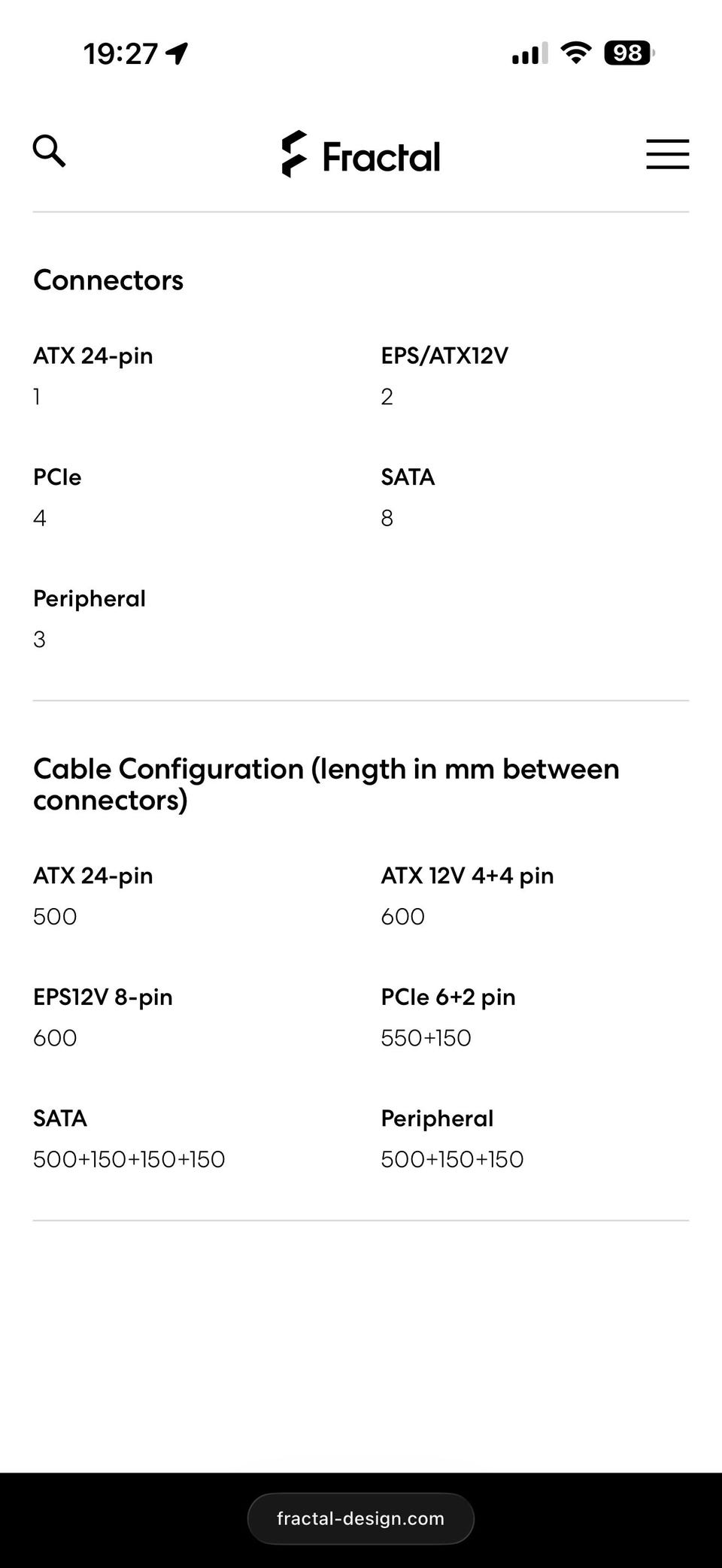Tap the battery indicator showing 98
Screen dimensions: 722x1568
pyautogui.click(x=629, y=53)
